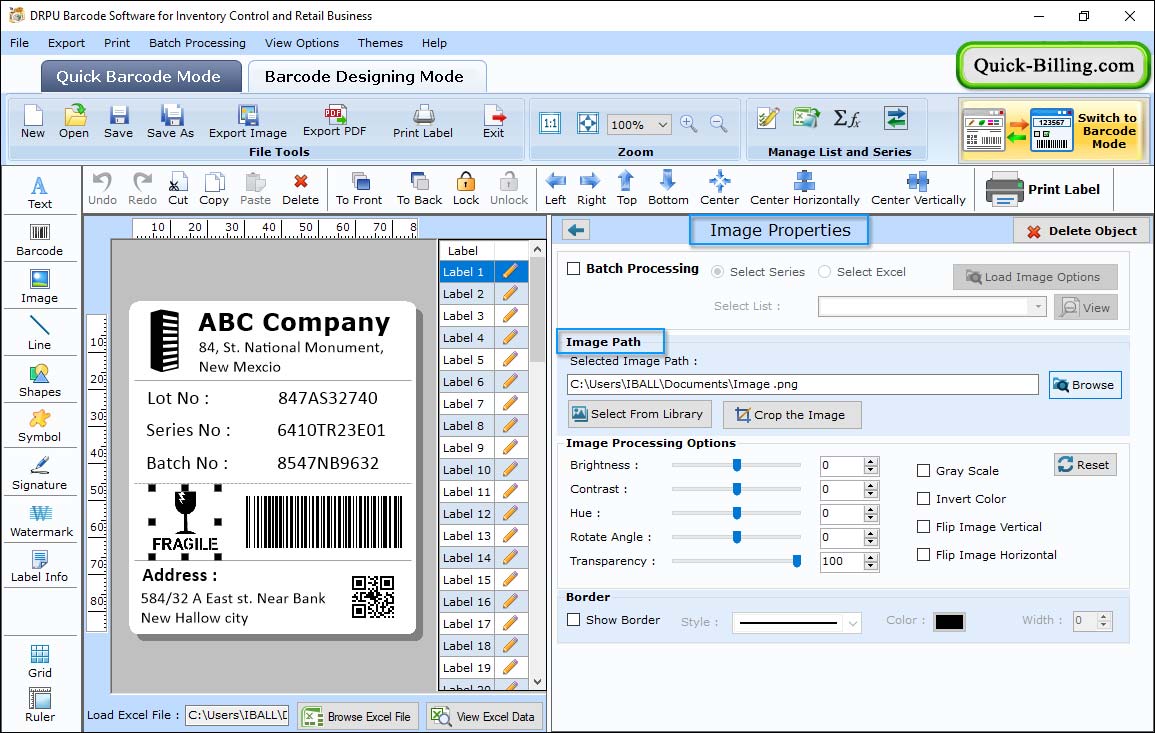Open the File menu

coord(19,43)
